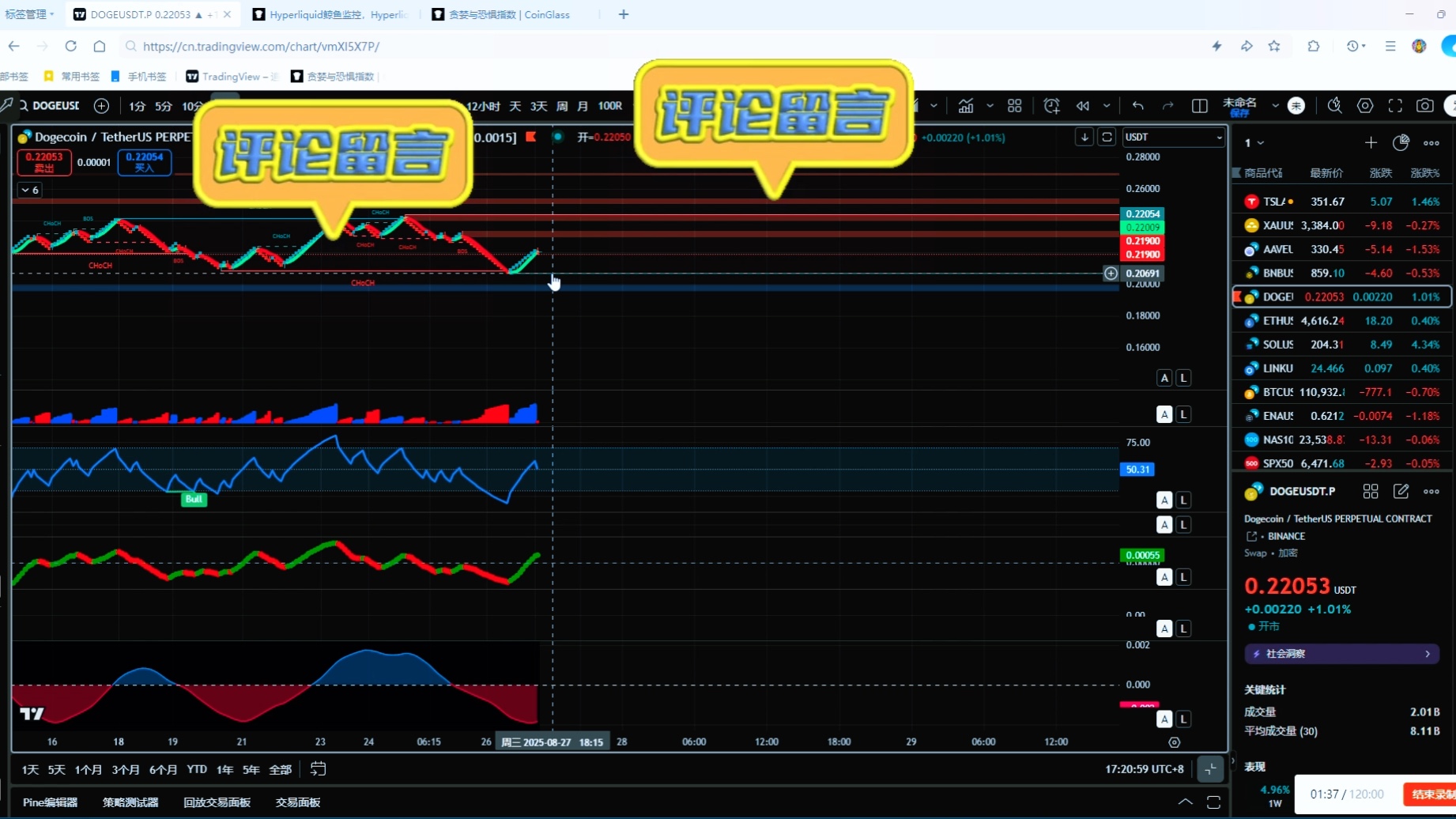This screenshot has height=819, width=1456.
Task: Toggle auto scale A on RSI pane
Action: coord(1164,500)
